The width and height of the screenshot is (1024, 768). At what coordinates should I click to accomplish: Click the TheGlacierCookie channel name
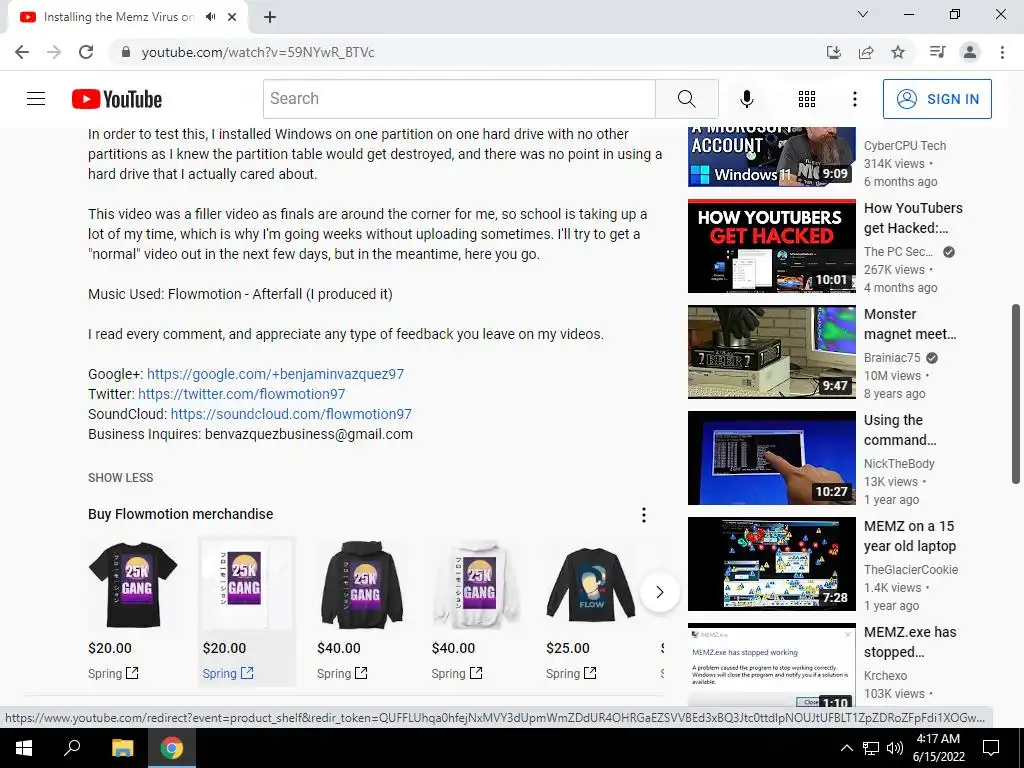911,569
